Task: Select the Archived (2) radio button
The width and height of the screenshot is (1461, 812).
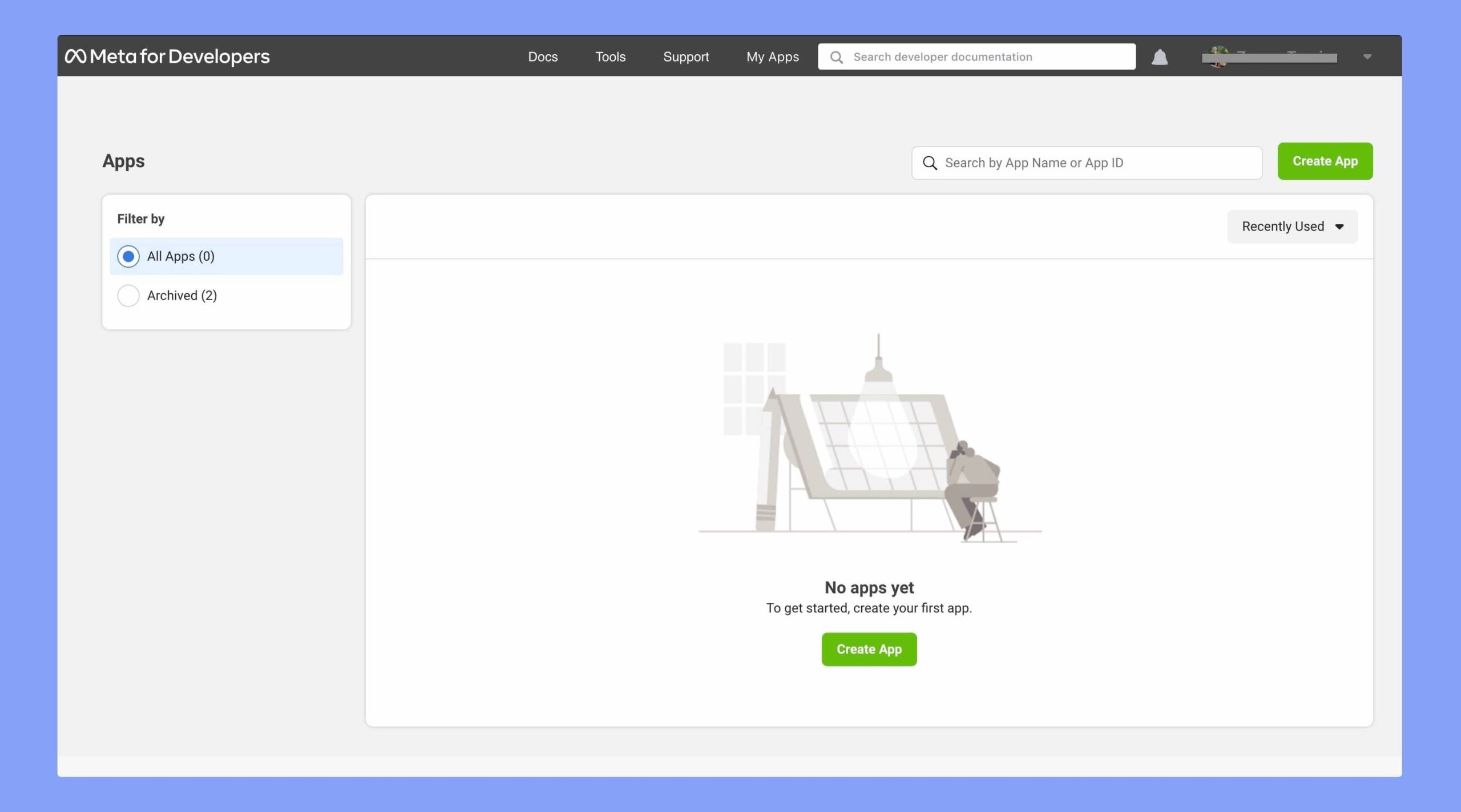Action: 128,295
